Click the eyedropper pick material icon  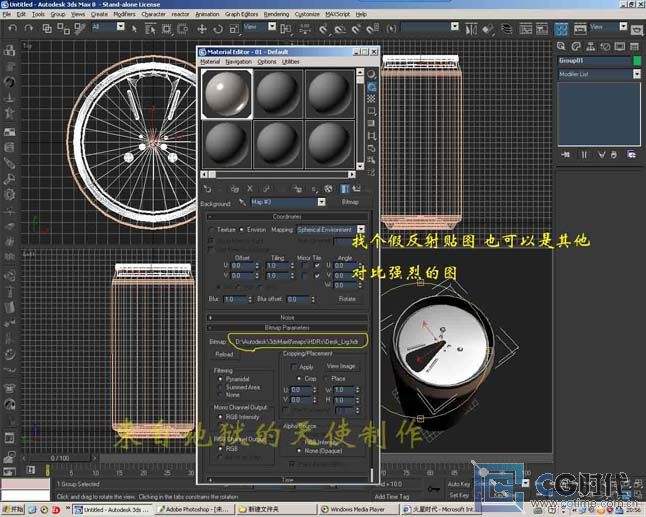coord(242,202)
